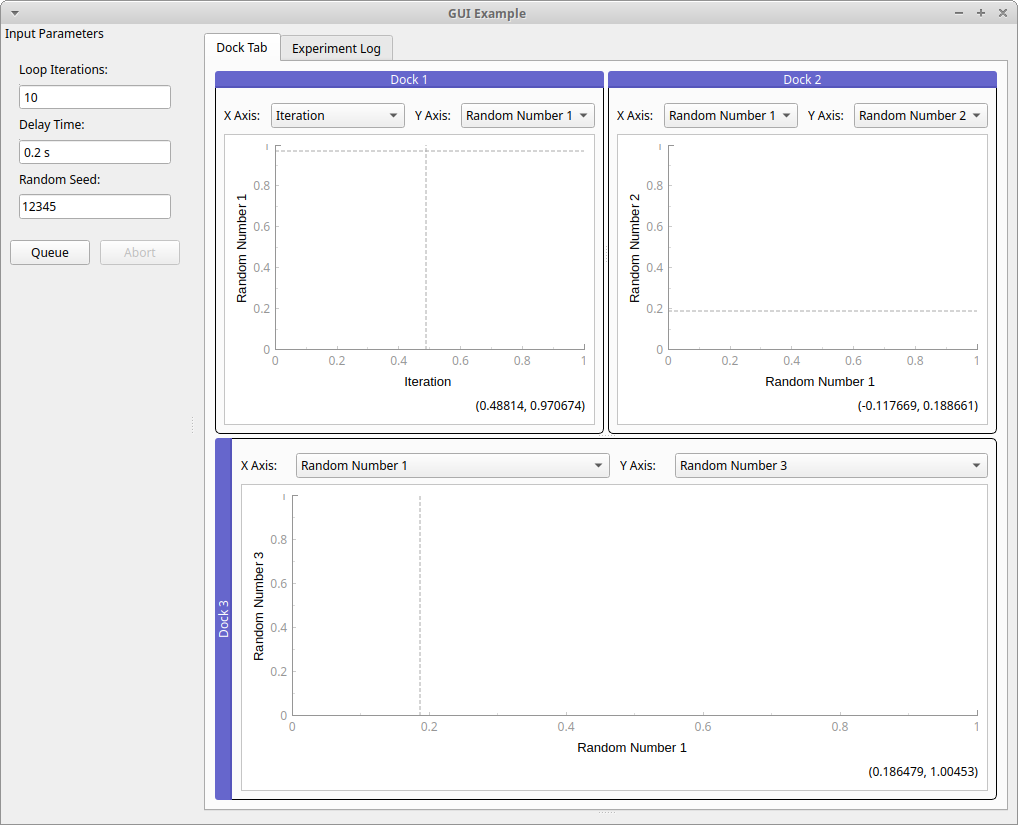This screenshot has height=825, width=1018.
Task: Click the Dock 2 title bar
Action: (802, 80)
